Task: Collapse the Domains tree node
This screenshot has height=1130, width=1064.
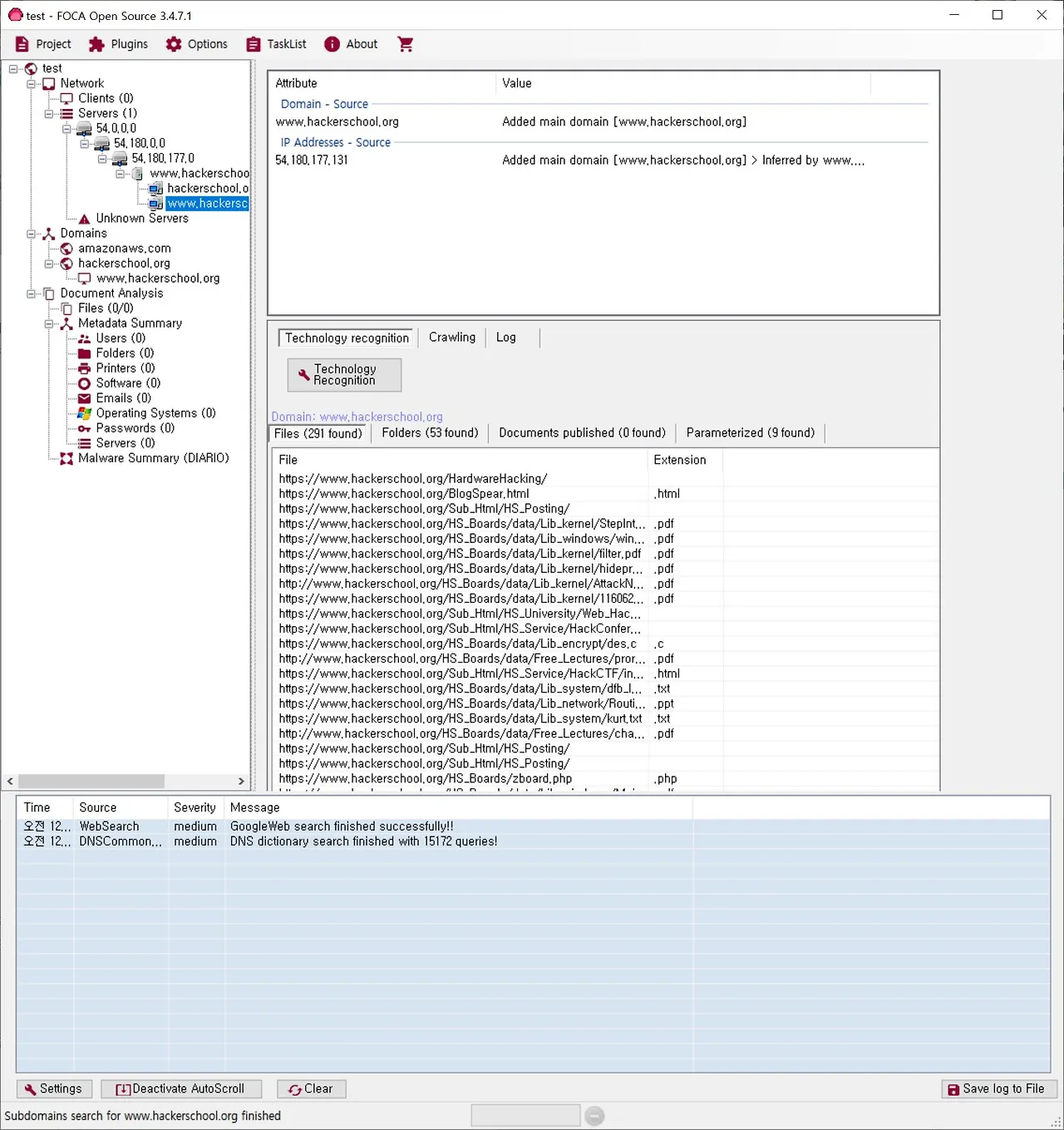Action: click(31, 234)
